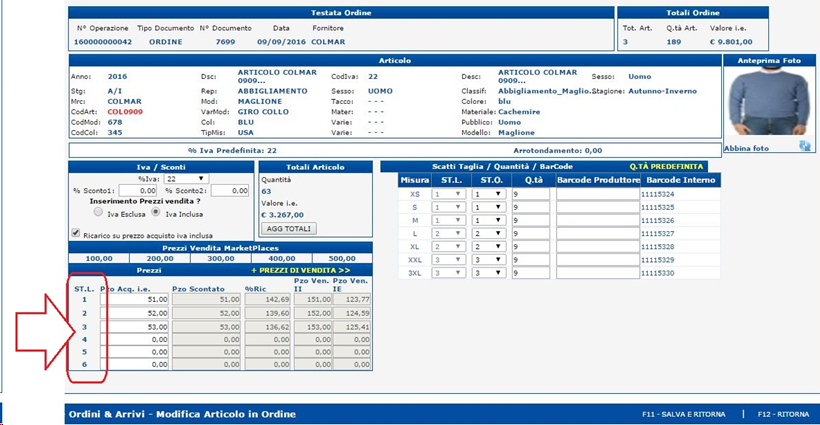Viewport: 820px width, 425px height.
Task: Open ST.O. dropdown in XXL row
Action: (x=488, y=259)
